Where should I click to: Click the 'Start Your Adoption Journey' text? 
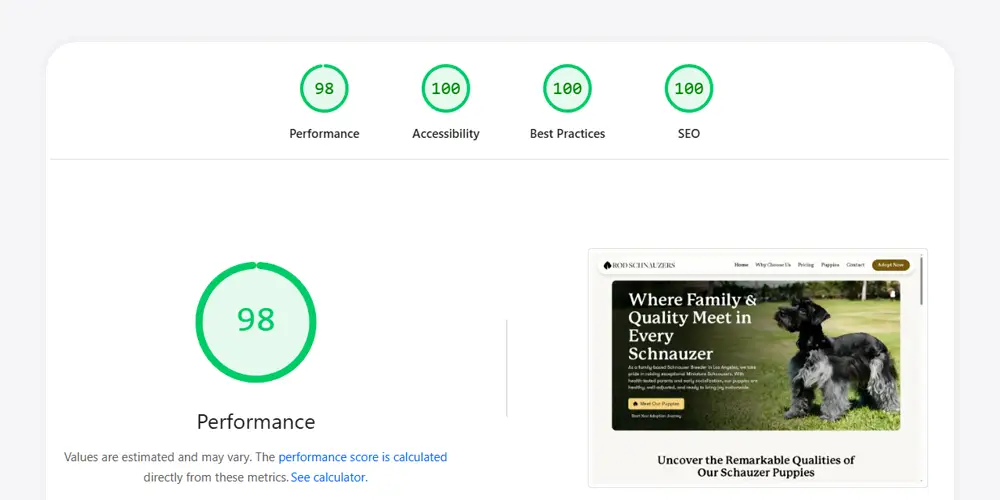coord(655,415)
